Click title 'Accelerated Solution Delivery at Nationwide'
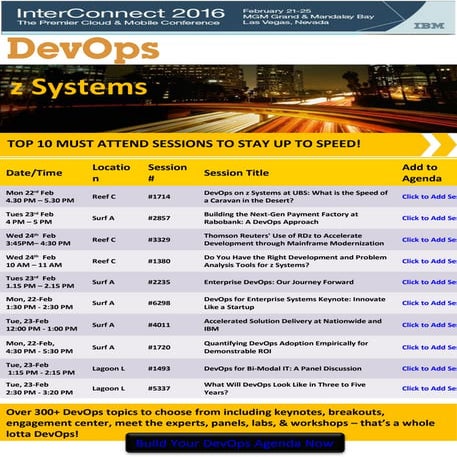This screenshot has height=457, width=457. [293, 325]
